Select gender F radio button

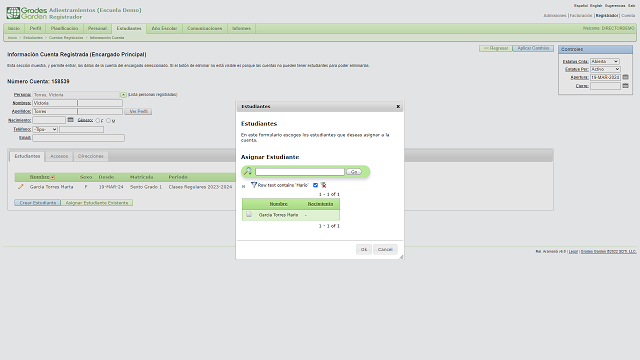click(x=98, y=120)
